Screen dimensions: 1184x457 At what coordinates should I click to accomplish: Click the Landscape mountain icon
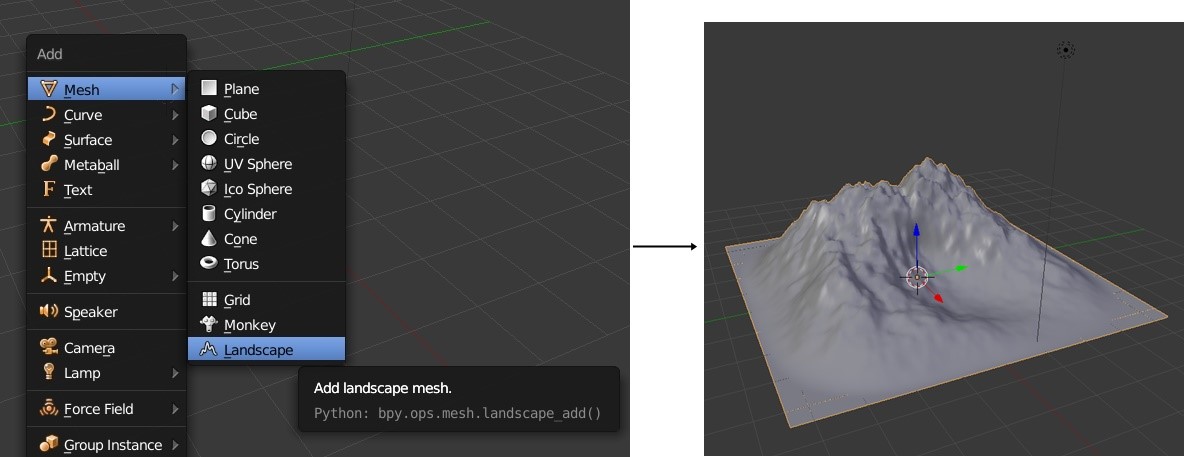[208, 349]
